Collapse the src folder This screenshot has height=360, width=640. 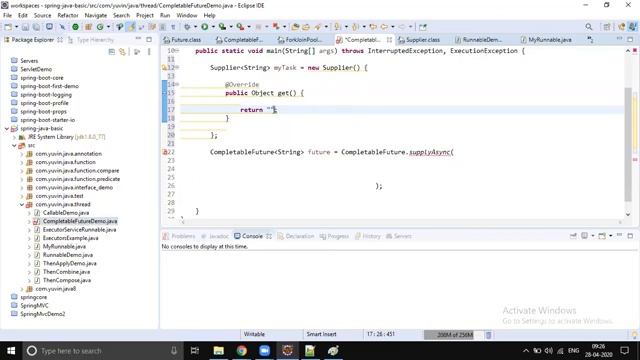14,145
